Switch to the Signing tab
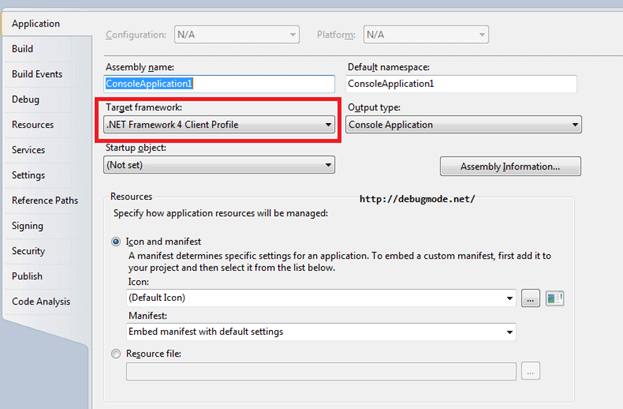Viewport: 623px width, 409px height. click(28, 226)
